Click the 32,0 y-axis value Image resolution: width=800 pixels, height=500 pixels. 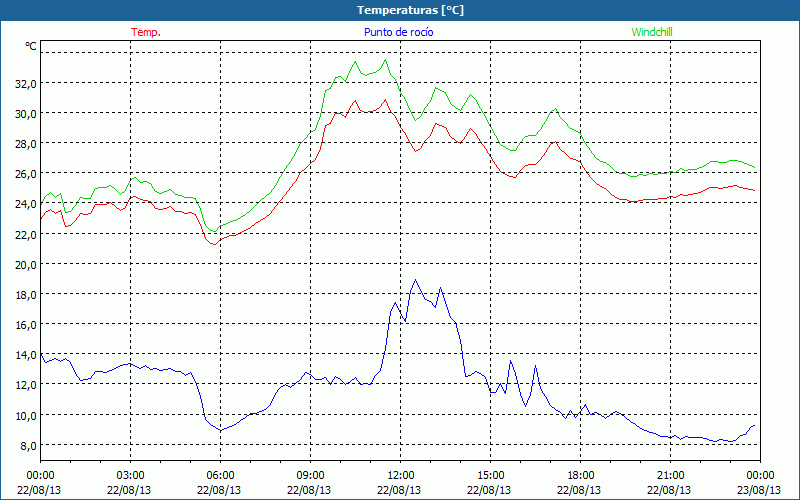click(26, 83)
